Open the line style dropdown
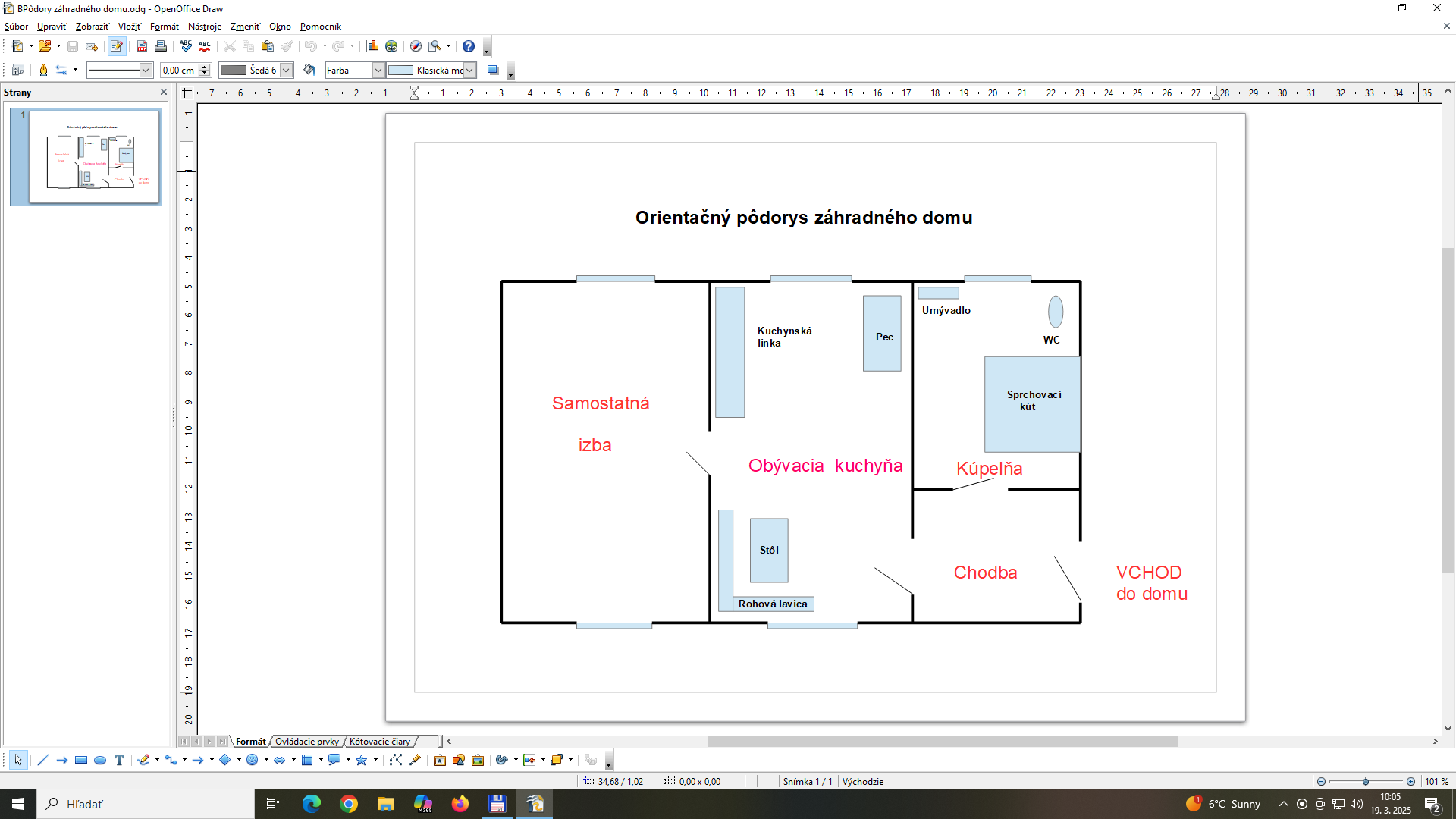The height and width of the screenshot is (819, 1456). 146,70
